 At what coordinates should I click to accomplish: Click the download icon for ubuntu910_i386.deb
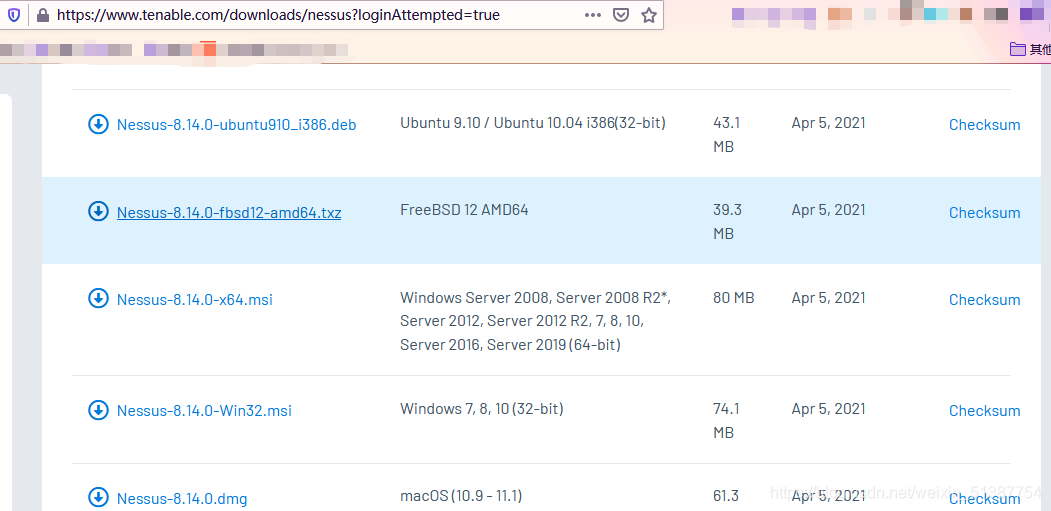pyautogui.click(x=98, y=124)
